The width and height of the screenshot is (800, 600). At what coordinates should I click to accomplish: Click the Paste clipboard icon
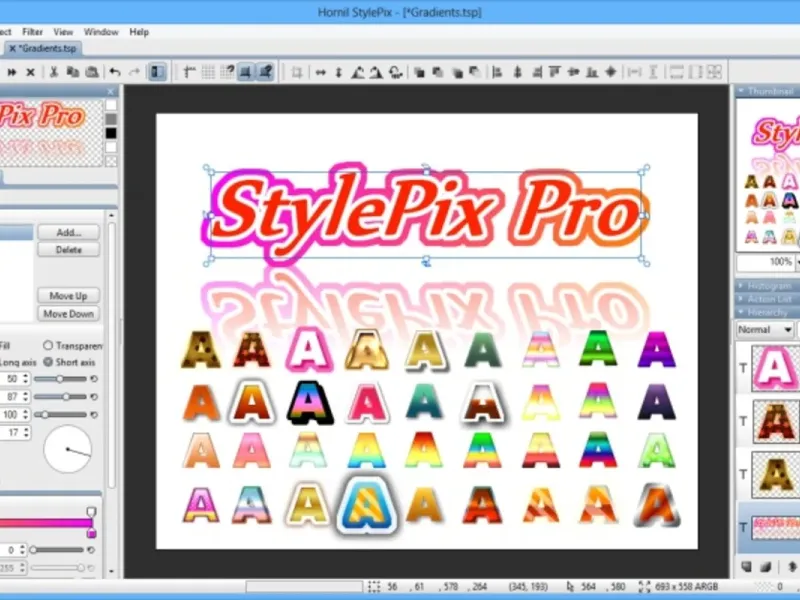92,72
